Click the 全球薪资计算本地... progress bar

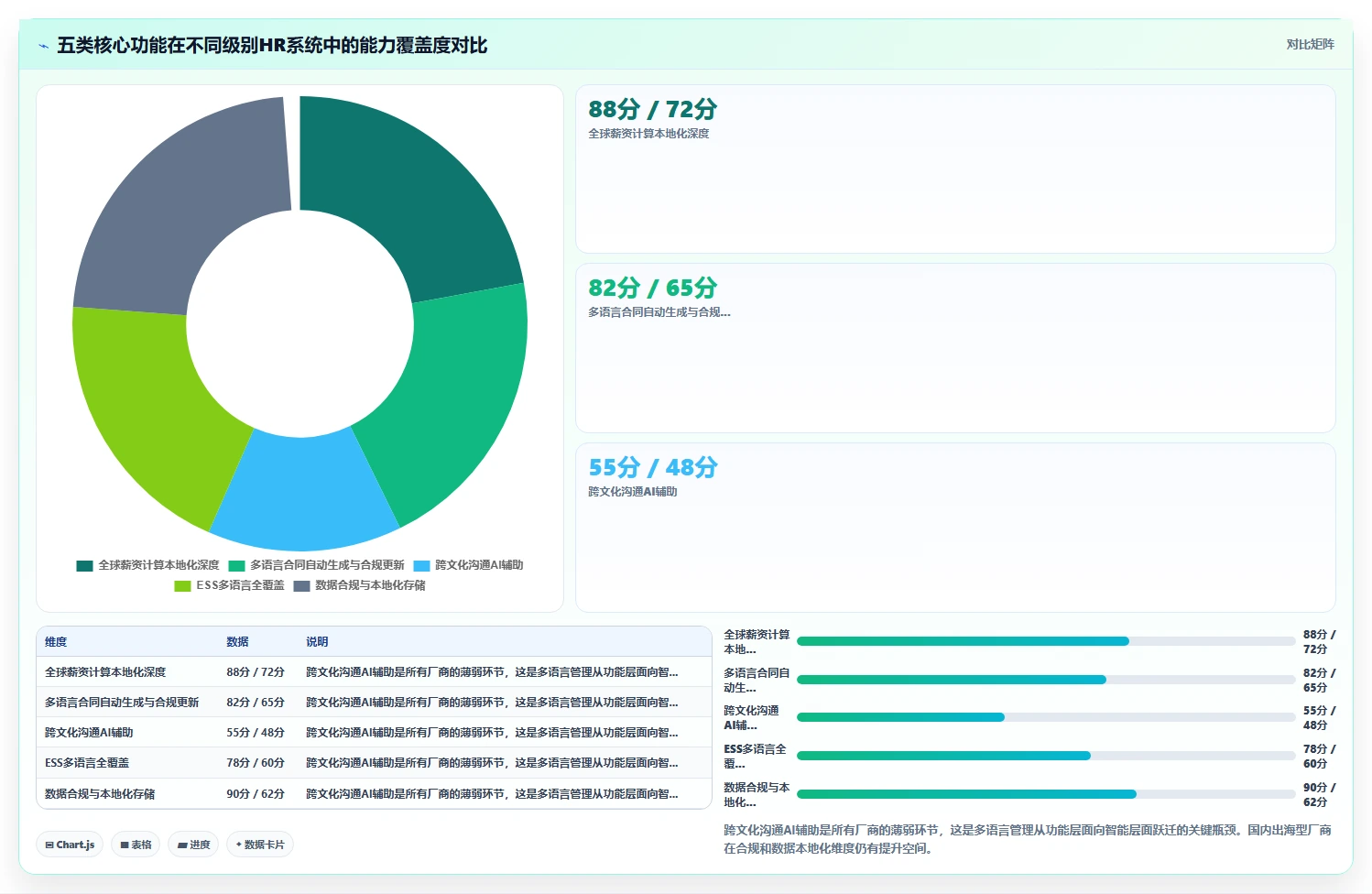[1046, 641]
